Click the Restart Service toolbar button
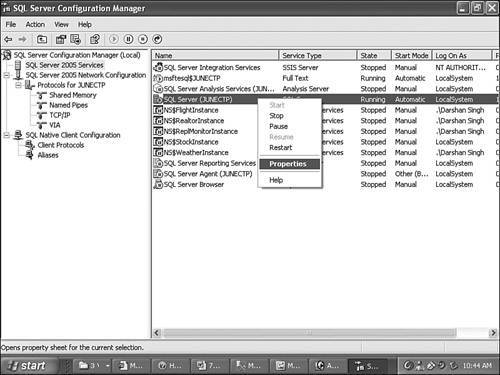Screen dimensions: 500x375 point(157,39)
